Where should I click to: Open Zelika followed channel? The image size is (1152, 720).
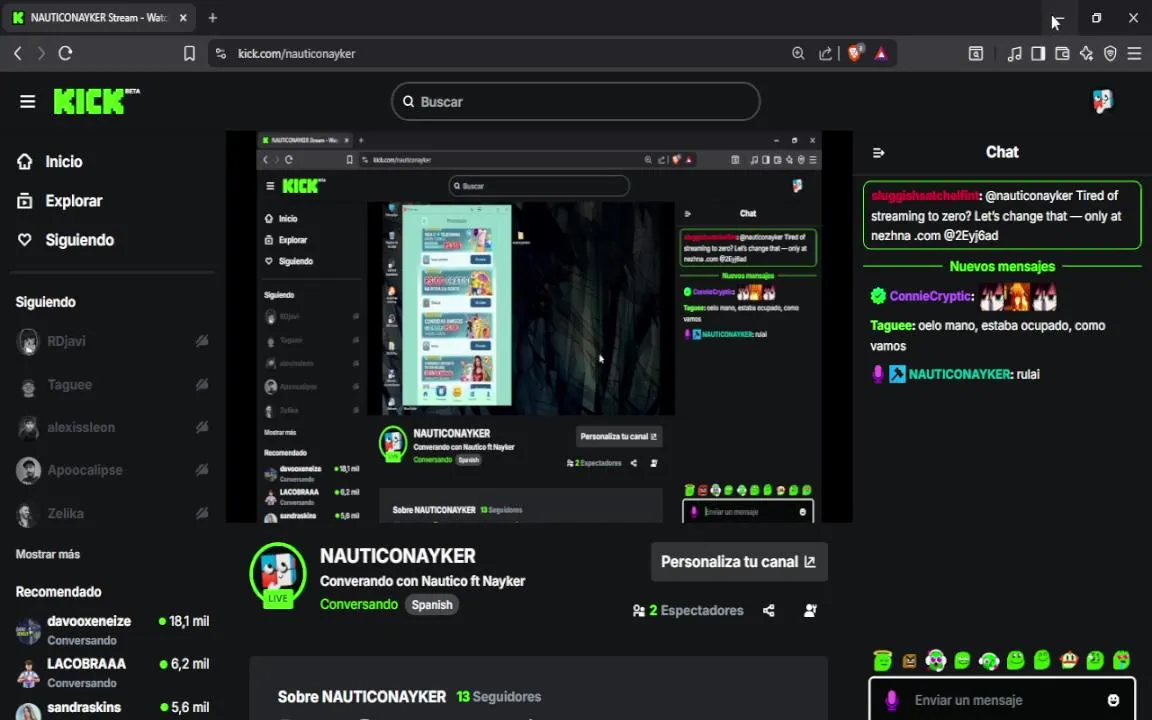[x=112, y=514]
